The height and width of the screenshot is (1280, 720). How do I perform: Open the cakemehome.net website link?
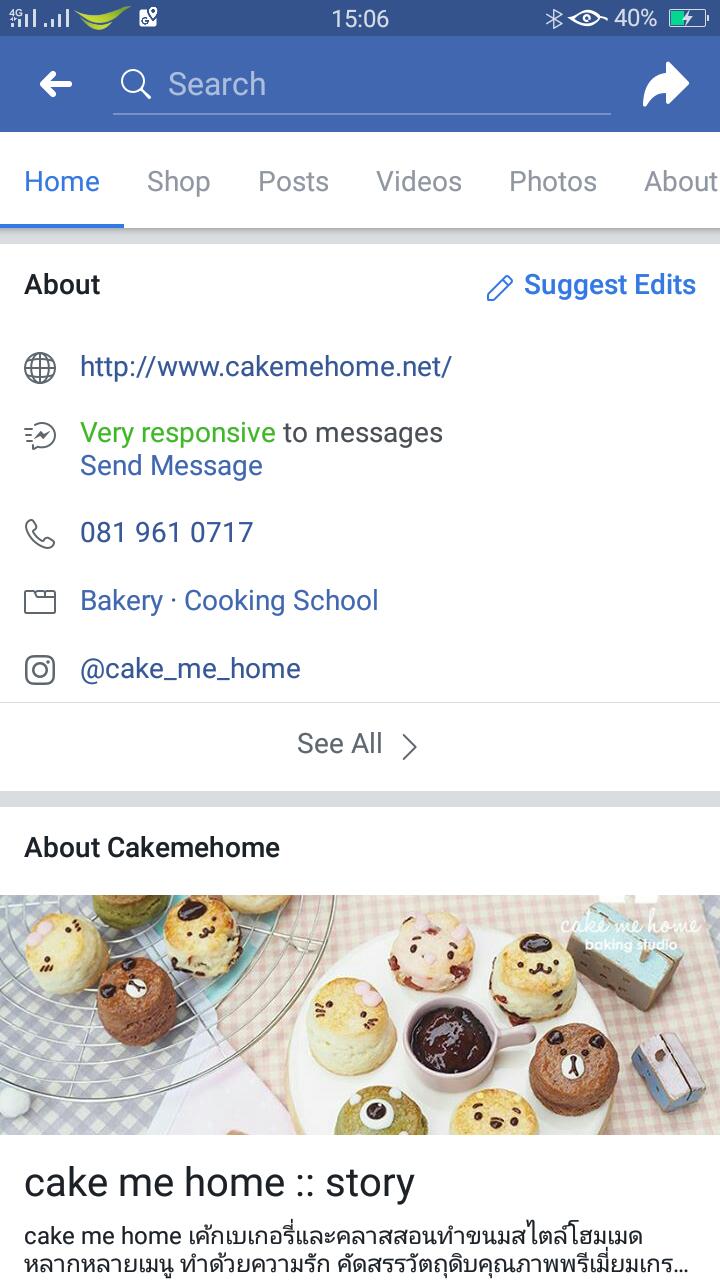266,367
